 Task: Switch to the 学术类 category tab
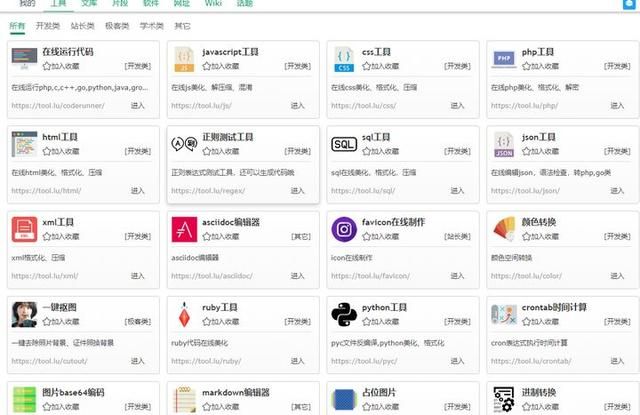click(152, 26)
